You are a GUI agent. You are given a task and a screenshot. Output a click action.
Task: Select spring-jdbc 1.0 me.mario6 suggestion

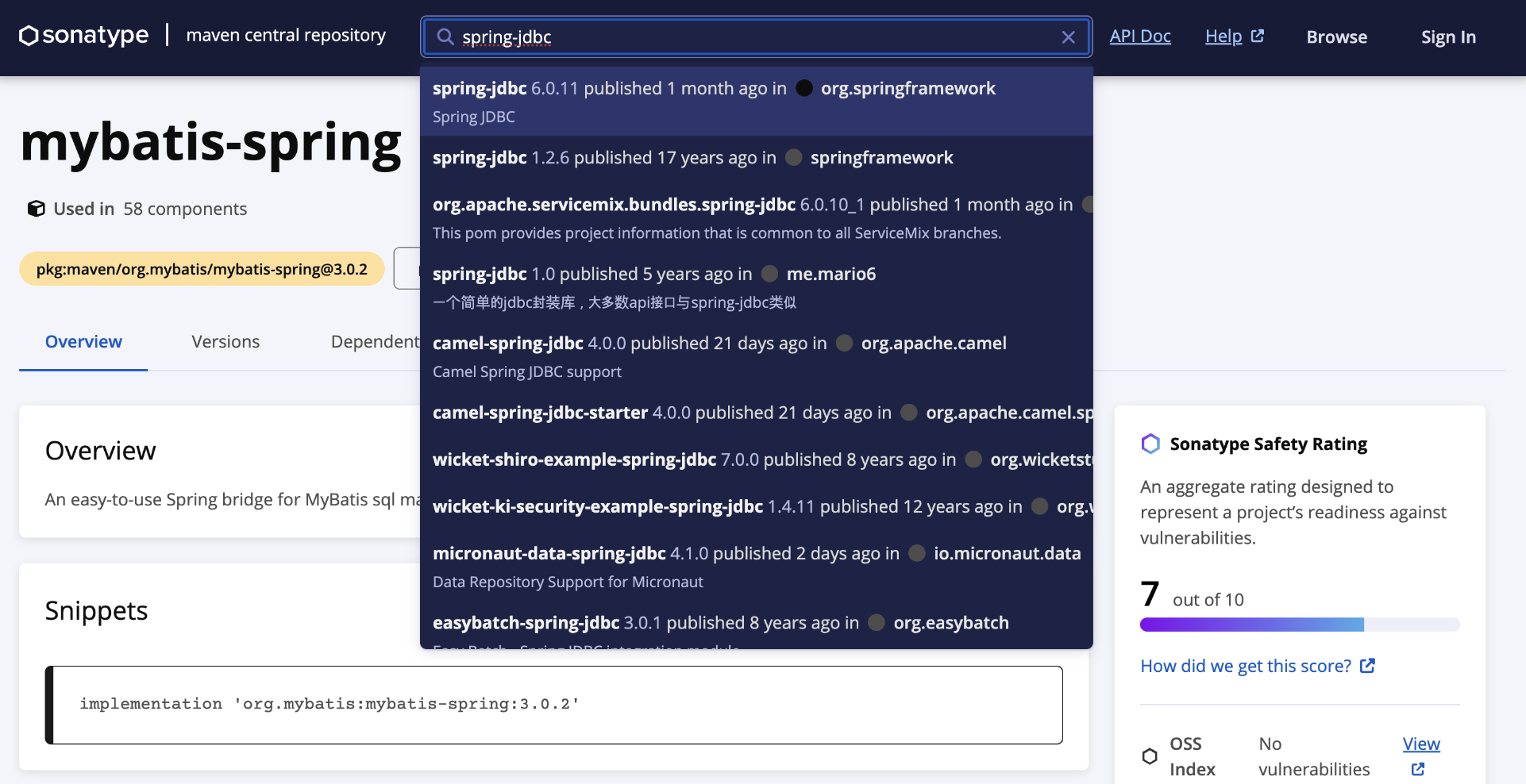757,287
